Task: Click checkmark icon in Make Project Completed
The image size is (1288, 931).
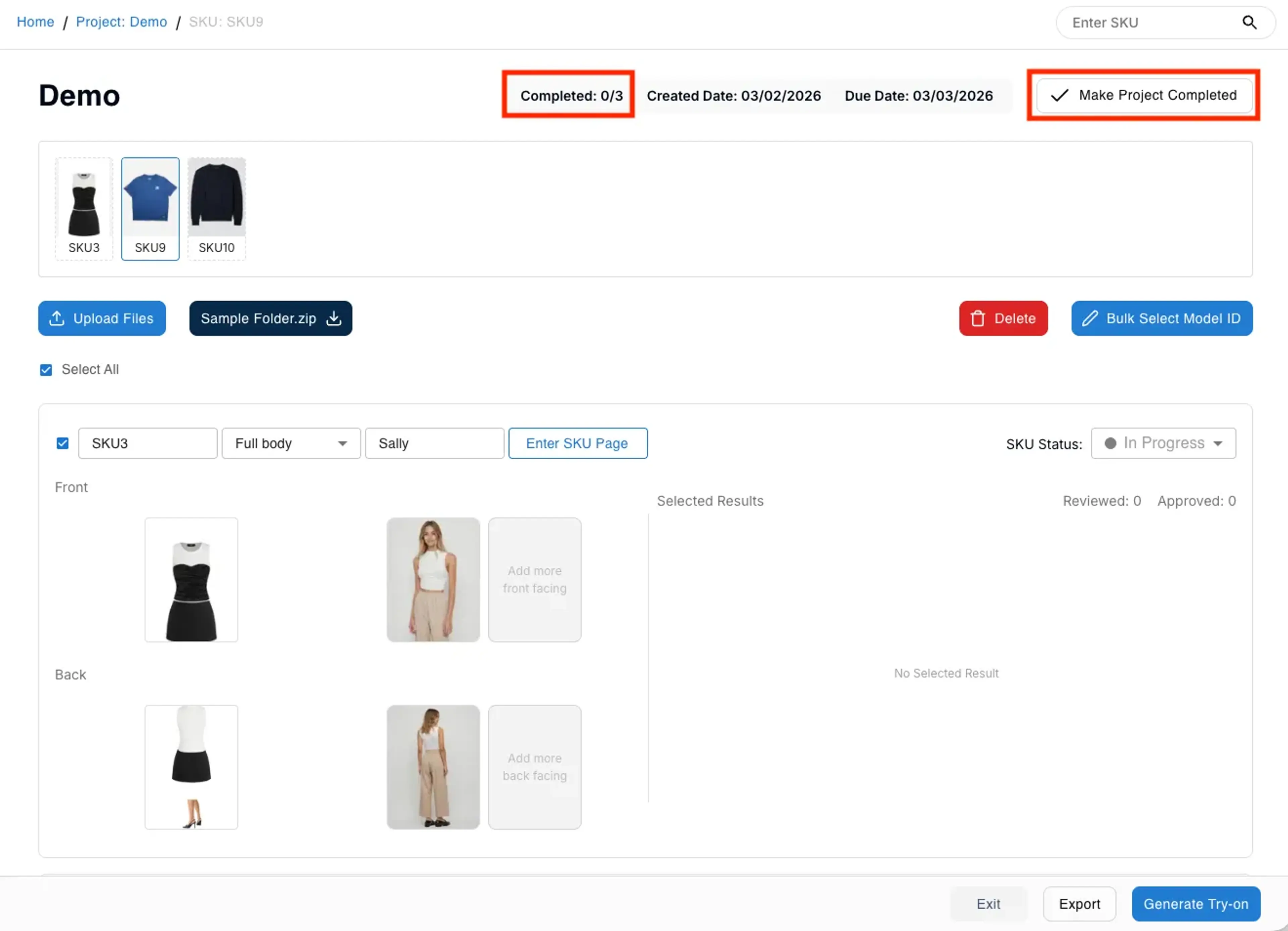Action: coord(1059,95)
